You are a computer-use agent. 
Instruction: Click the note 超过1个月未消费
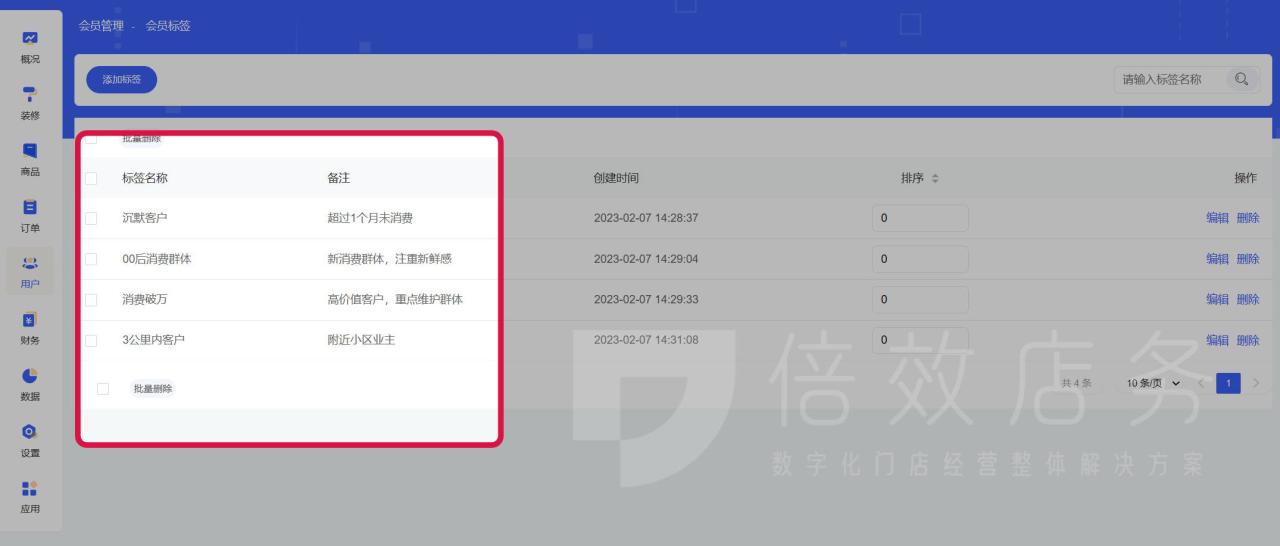(370, 218)
